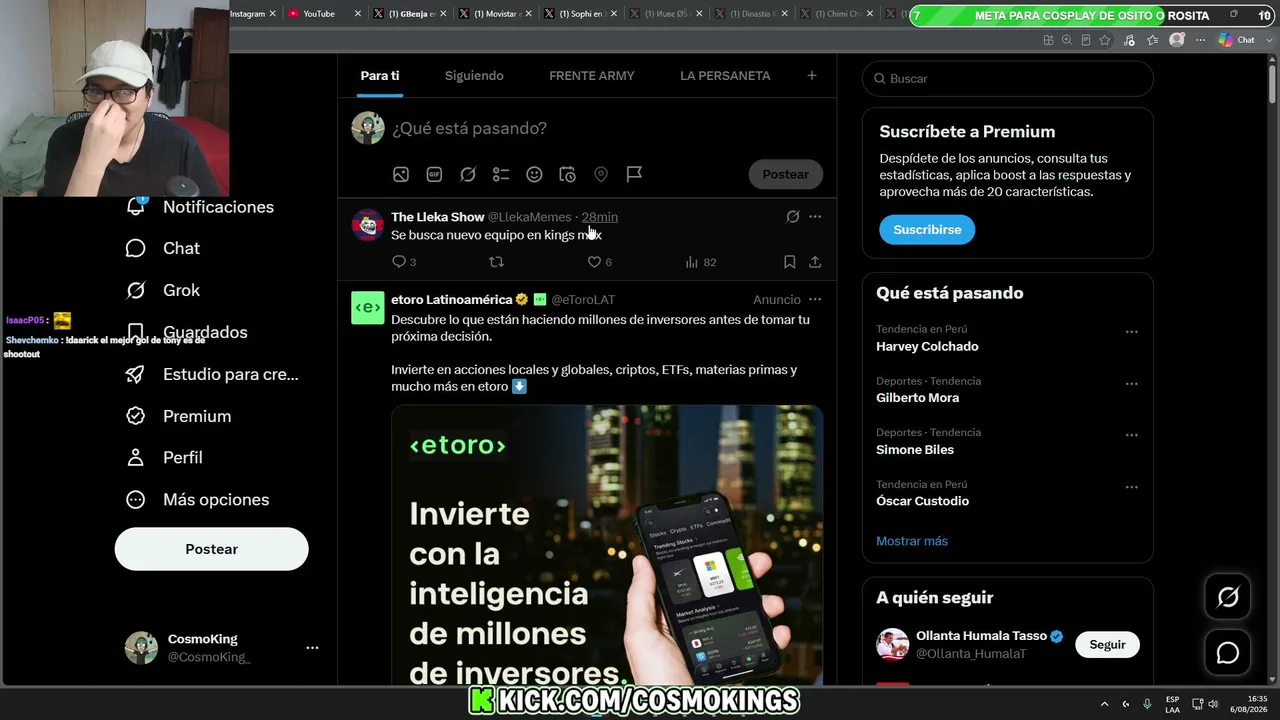The height and width of the screenshot is (720, 1280).
Task: Favorite this page with the star icon
Action: click(x=1105, y=40)
